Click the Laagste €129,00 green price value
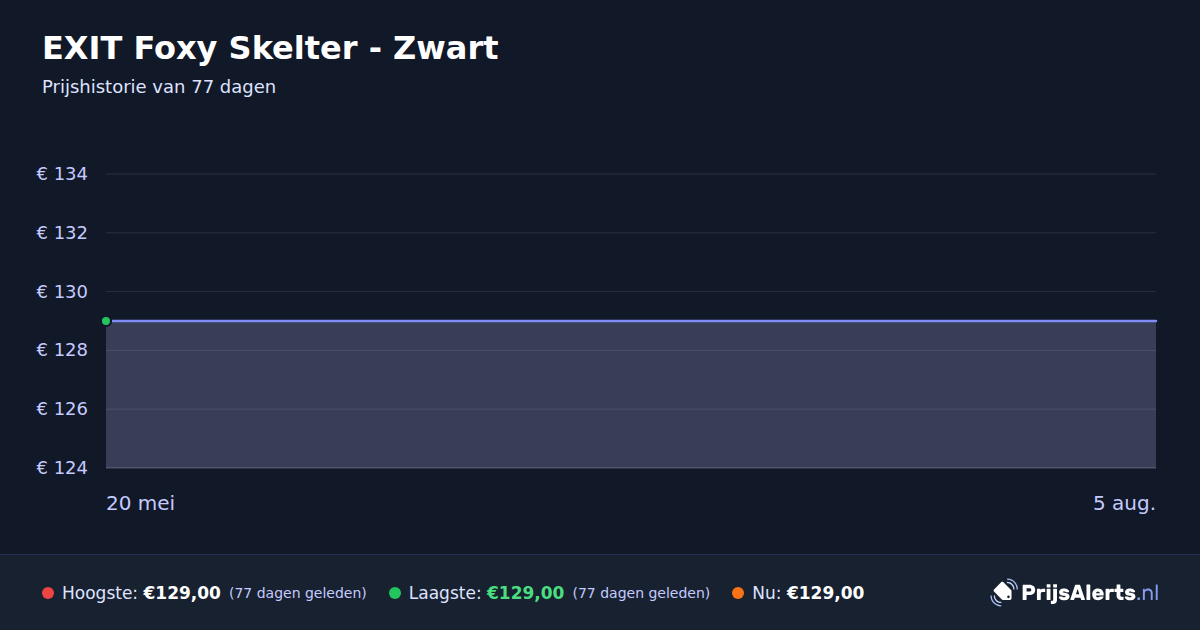1200x630 pixels. (x=525, y=593)
